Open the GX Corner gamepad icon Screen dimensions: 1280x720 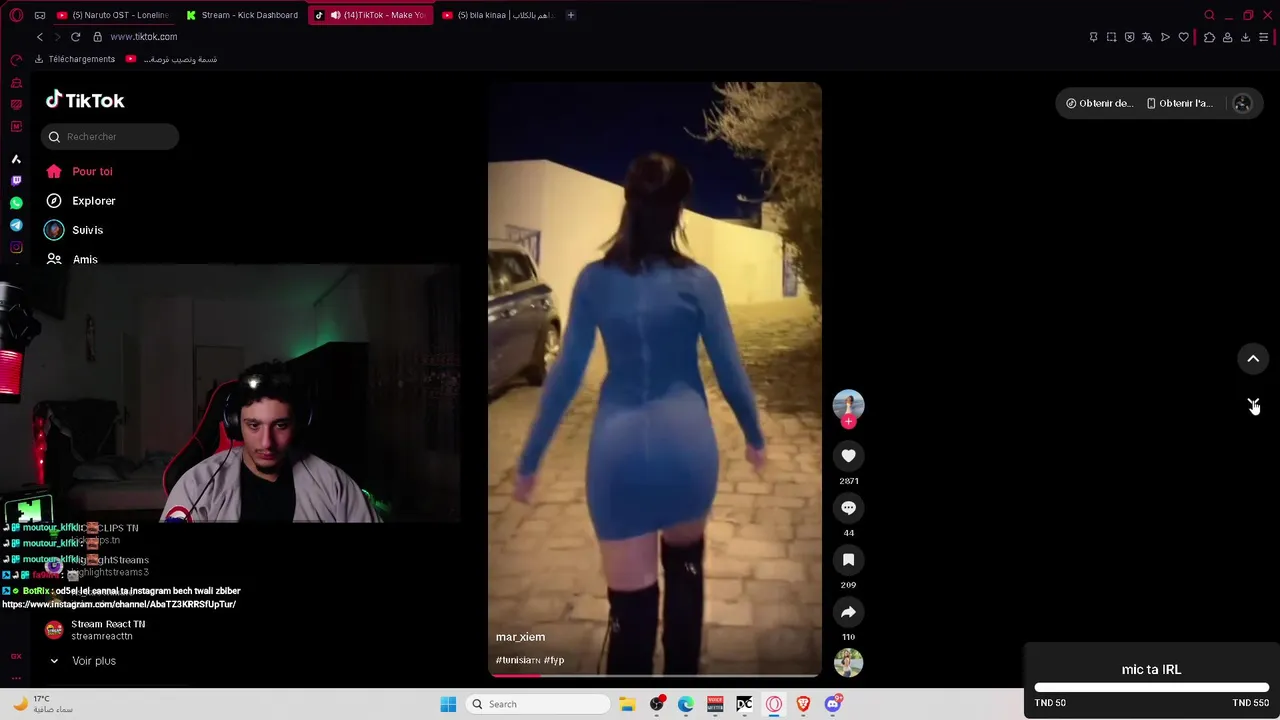click(40, 15)
